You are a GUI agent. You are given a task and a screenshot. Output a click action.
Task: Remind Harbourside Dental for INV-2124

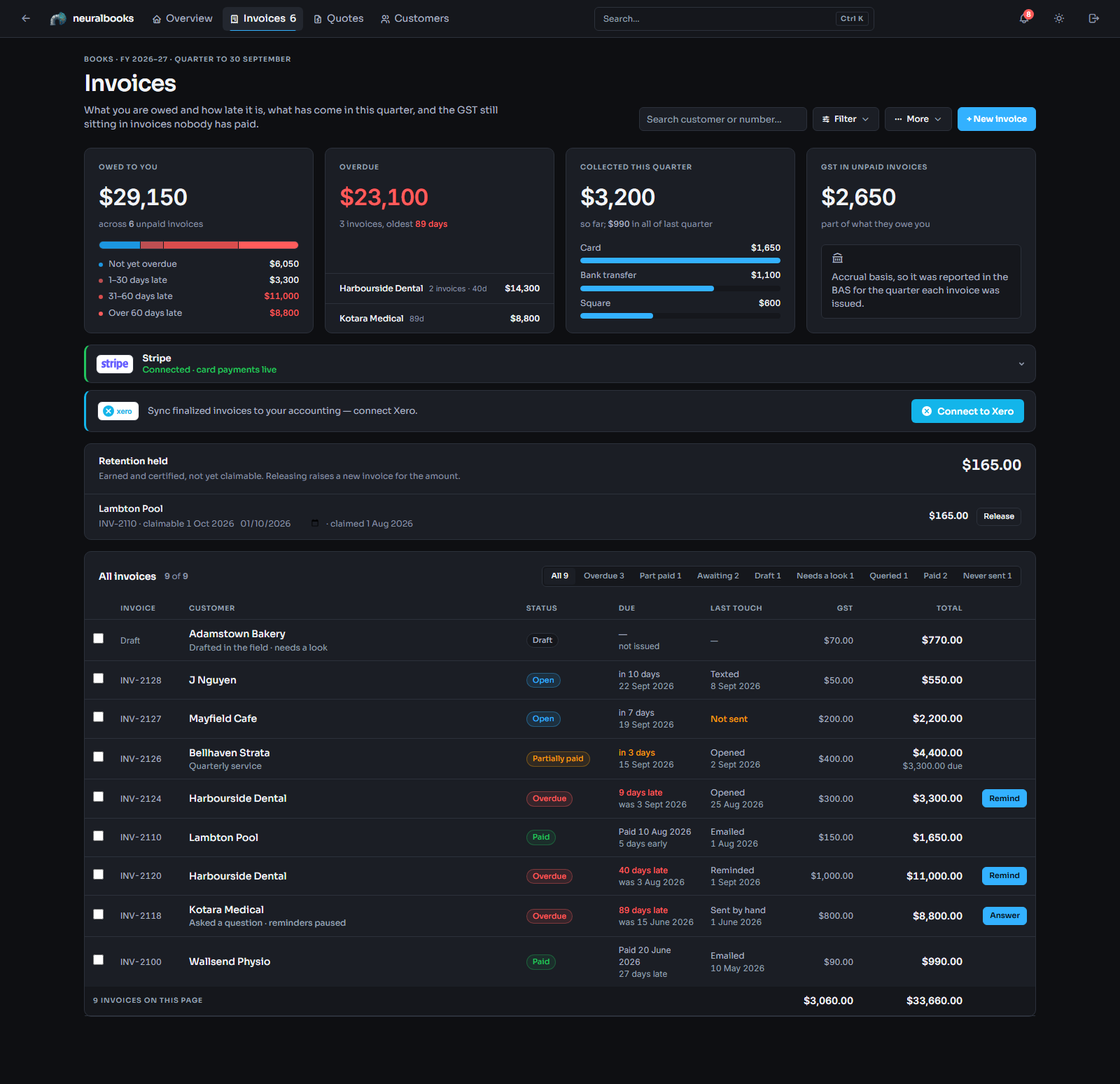point(1004,798)
